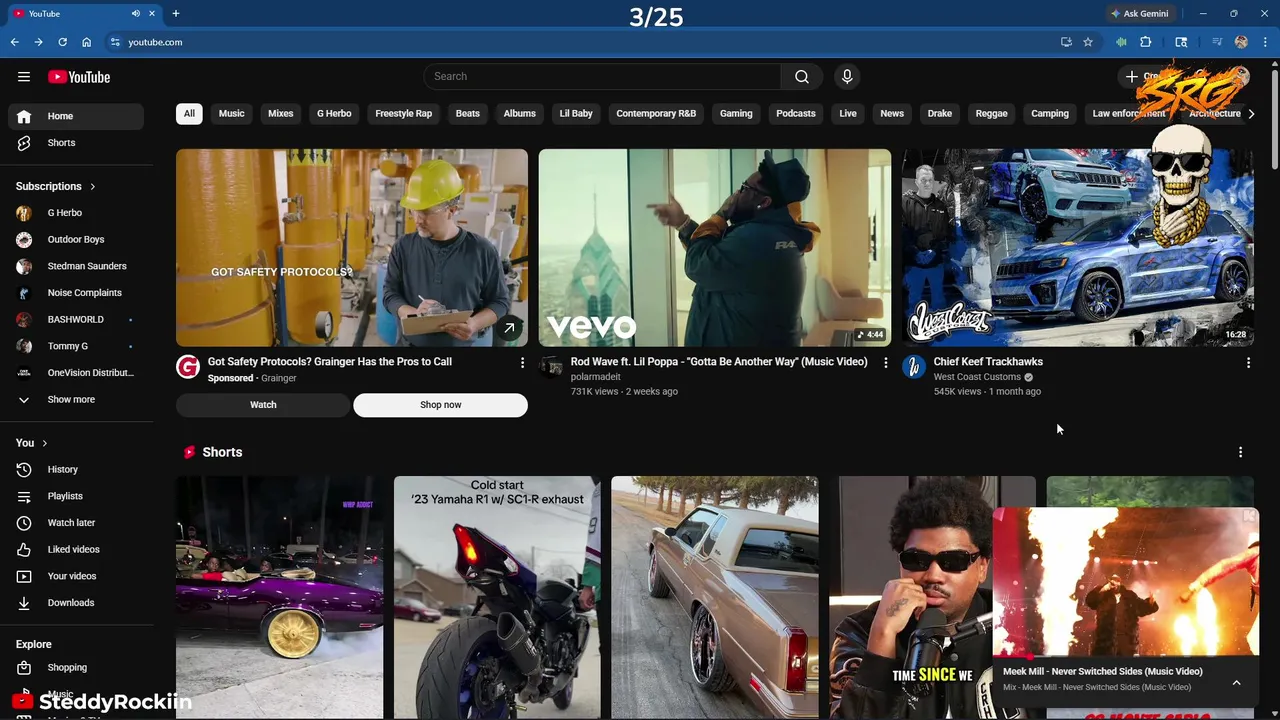Open Shorts from the sidebar
The image size is (1280, 720).
(x=76, y=143)
